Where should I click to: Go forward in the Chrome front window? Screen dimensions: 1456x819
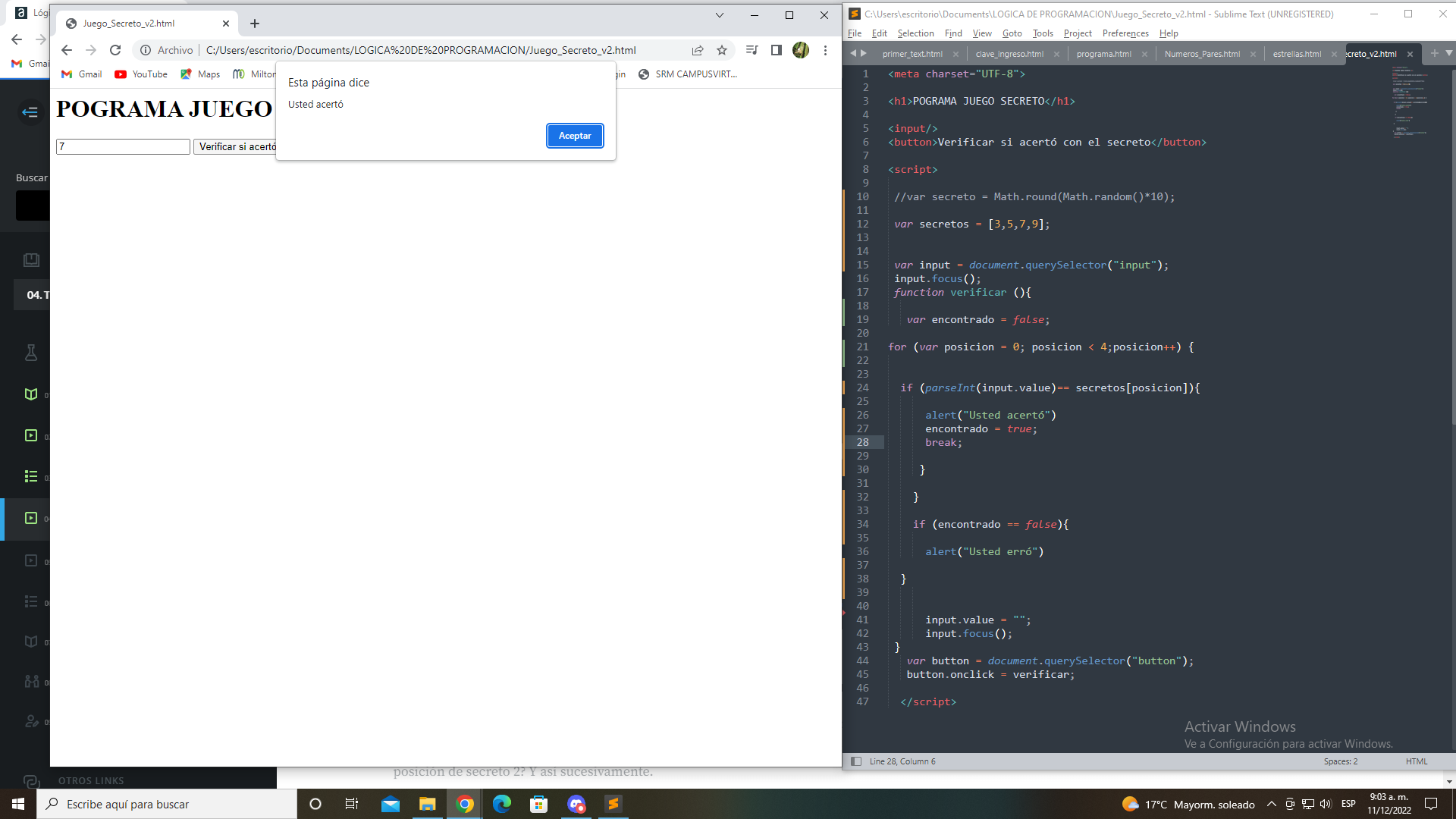[91, 50]
